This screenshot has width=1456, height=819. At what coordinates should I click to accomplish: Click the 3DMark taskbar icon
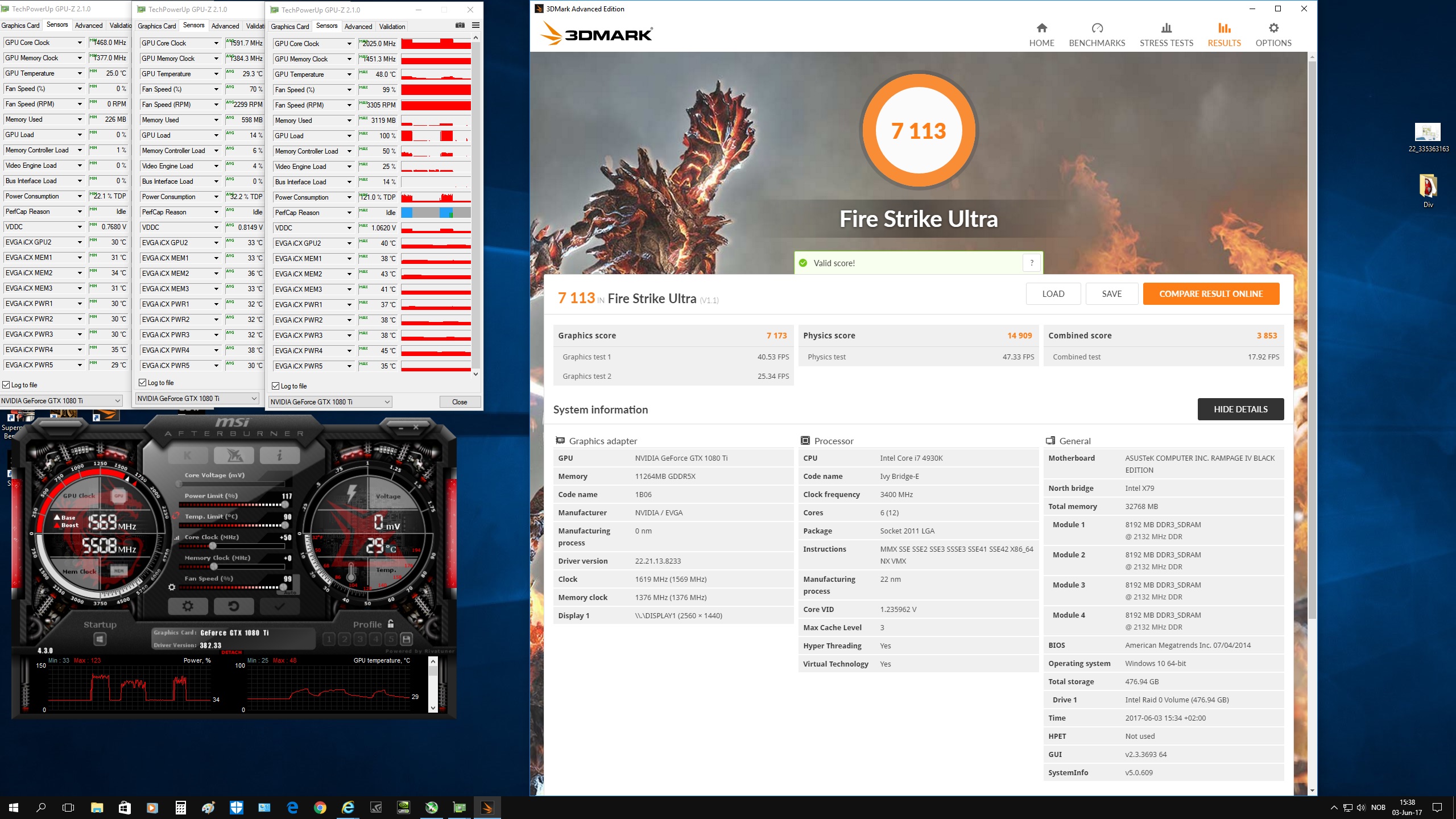pyautogui.click(x=487, y=807)
